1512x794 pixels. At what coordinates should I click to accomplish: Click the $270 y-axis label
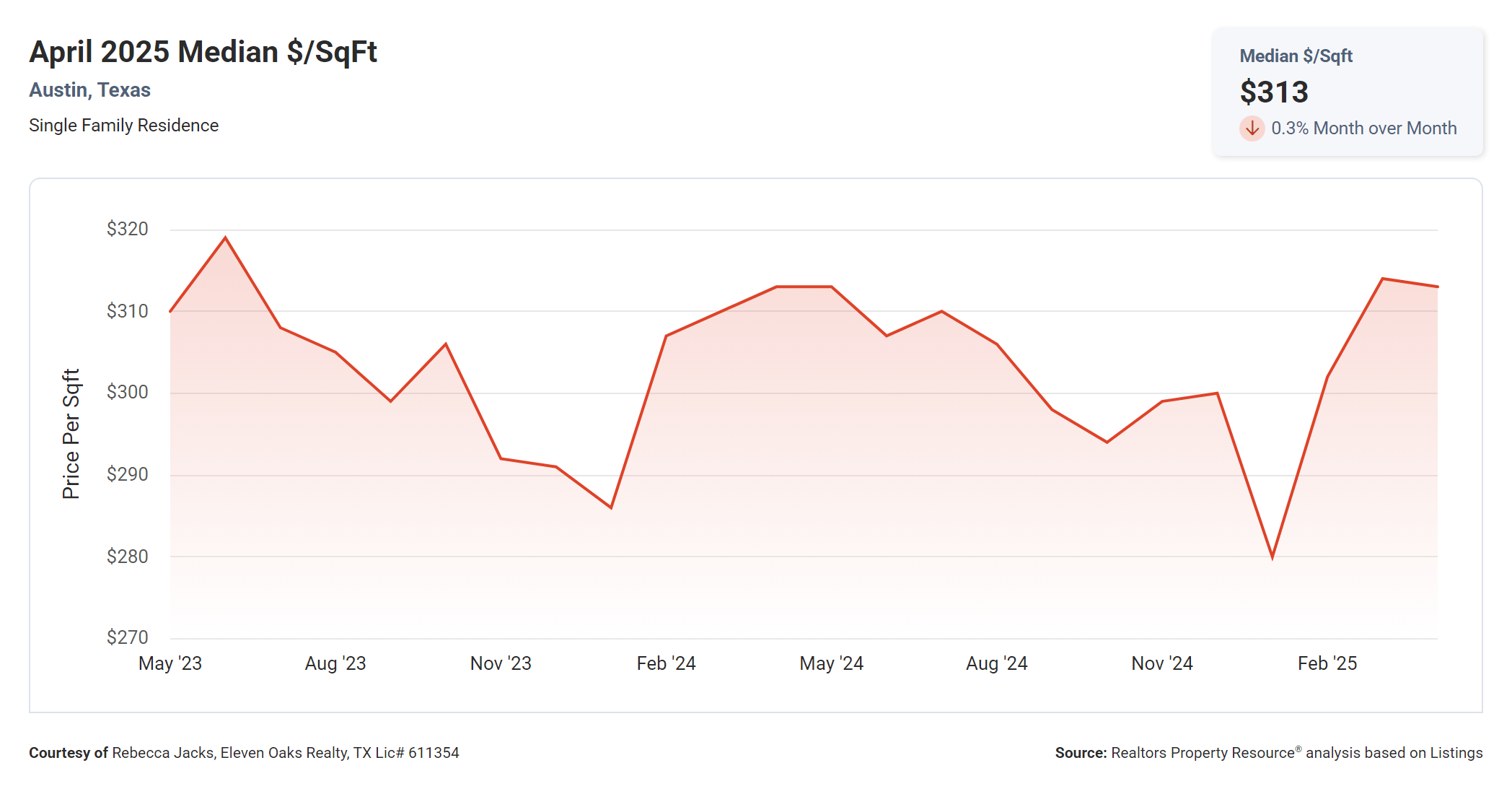127,637
